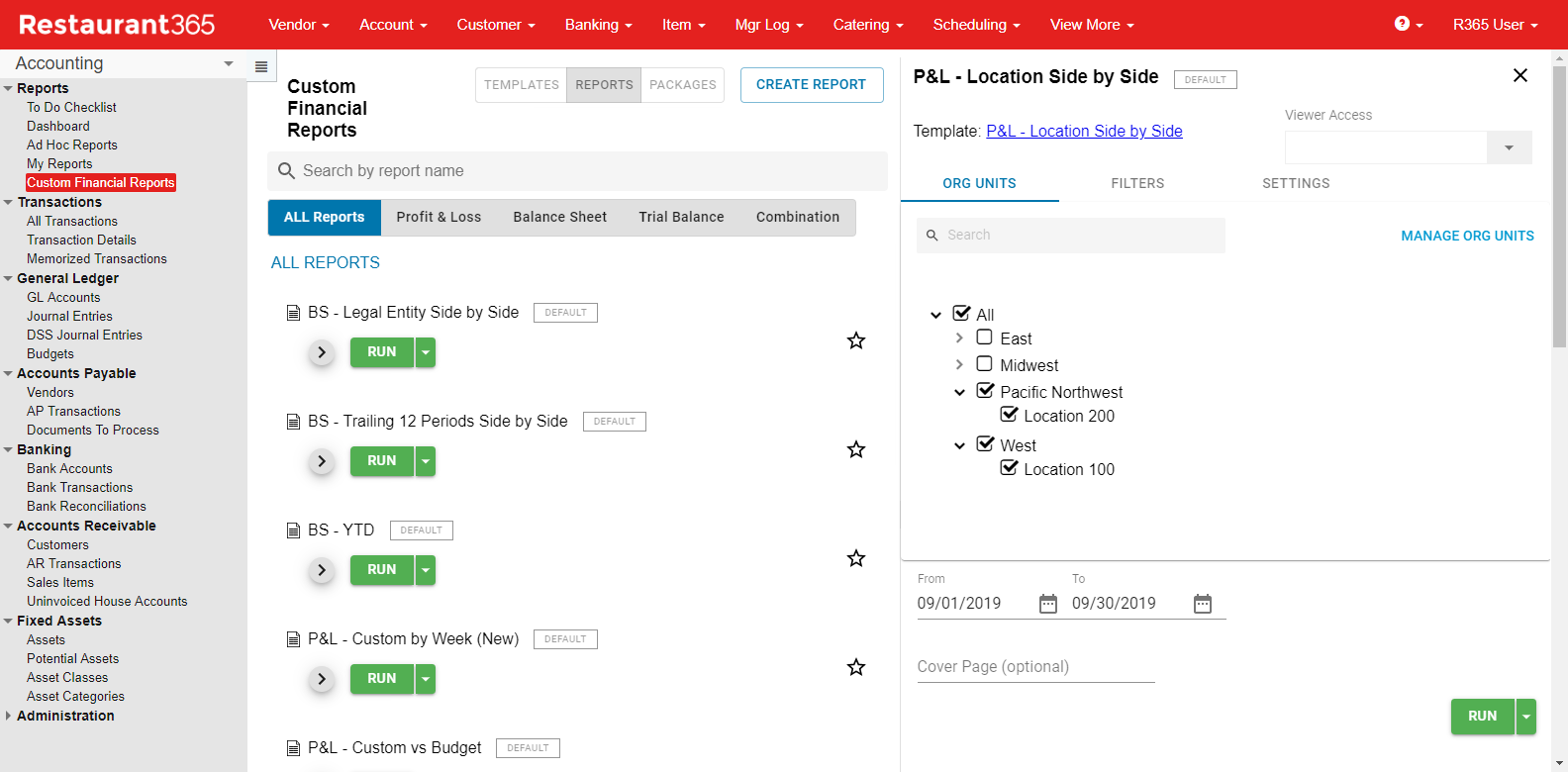1568x772 pixels.
Task: Open details arrow for BS - YTD report
Action: (322, 570)
